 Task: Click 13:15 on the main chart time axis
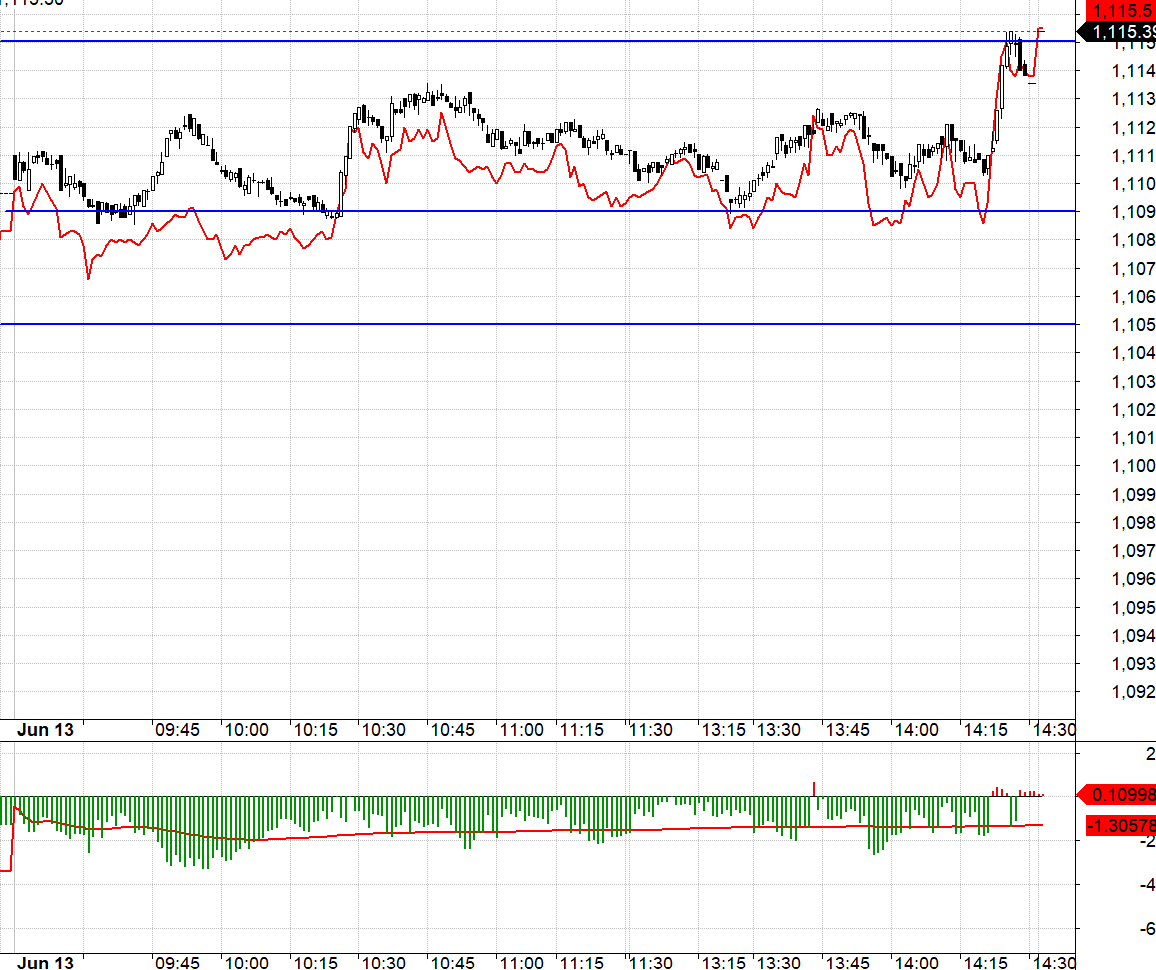click(722, 730)
